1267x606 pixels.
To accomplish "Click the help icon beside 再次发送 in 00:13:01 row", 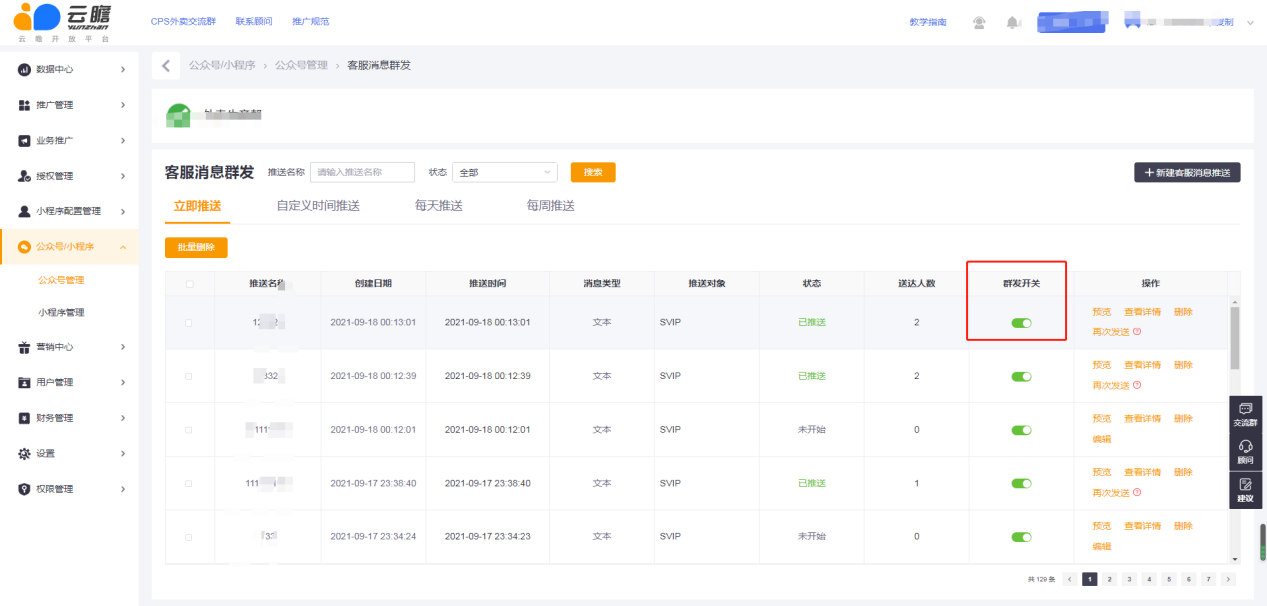I will pos(1137,332).
